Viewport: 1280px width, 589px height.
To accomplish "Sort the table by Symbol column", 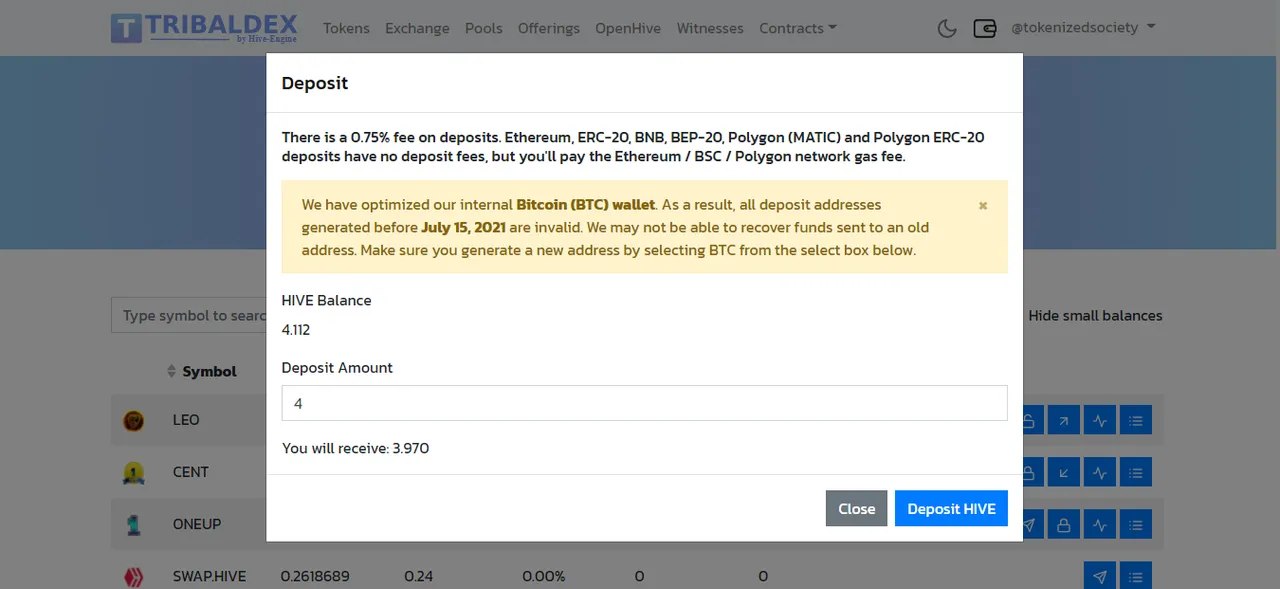I will pos(202,371).
